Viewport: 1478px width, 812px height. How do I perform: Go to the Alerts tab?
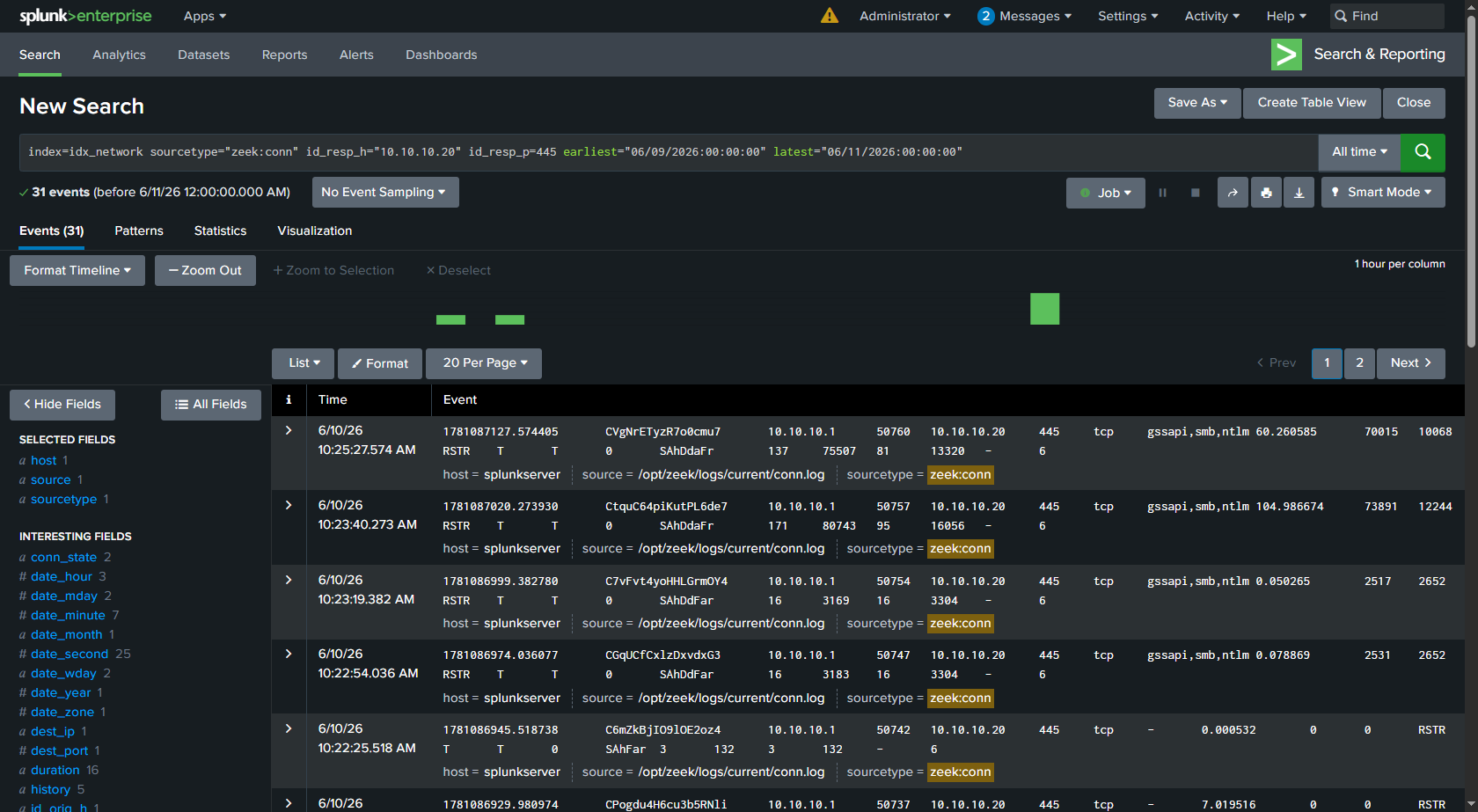click(356, 55)
